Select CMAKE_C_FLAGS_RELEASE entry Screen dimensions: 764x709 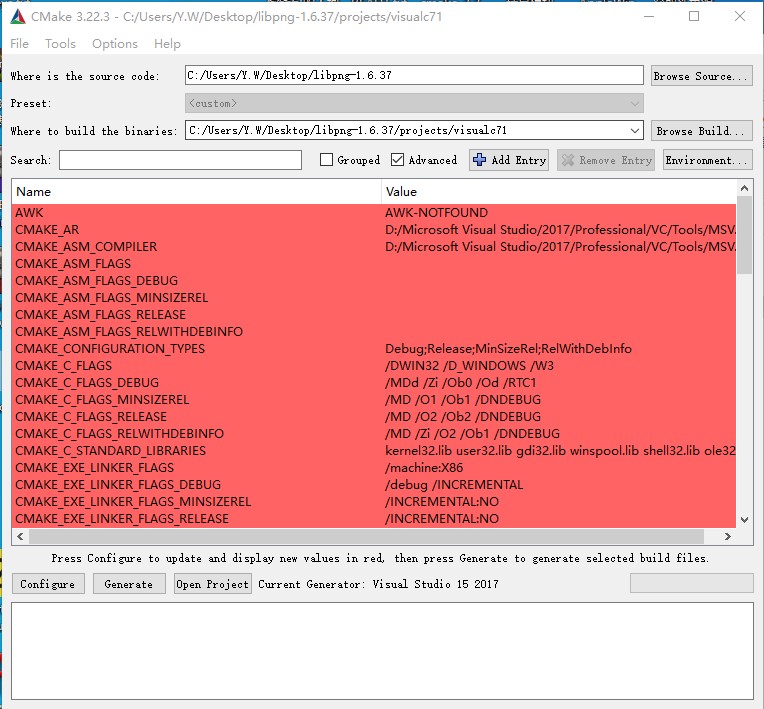(91, 417)
